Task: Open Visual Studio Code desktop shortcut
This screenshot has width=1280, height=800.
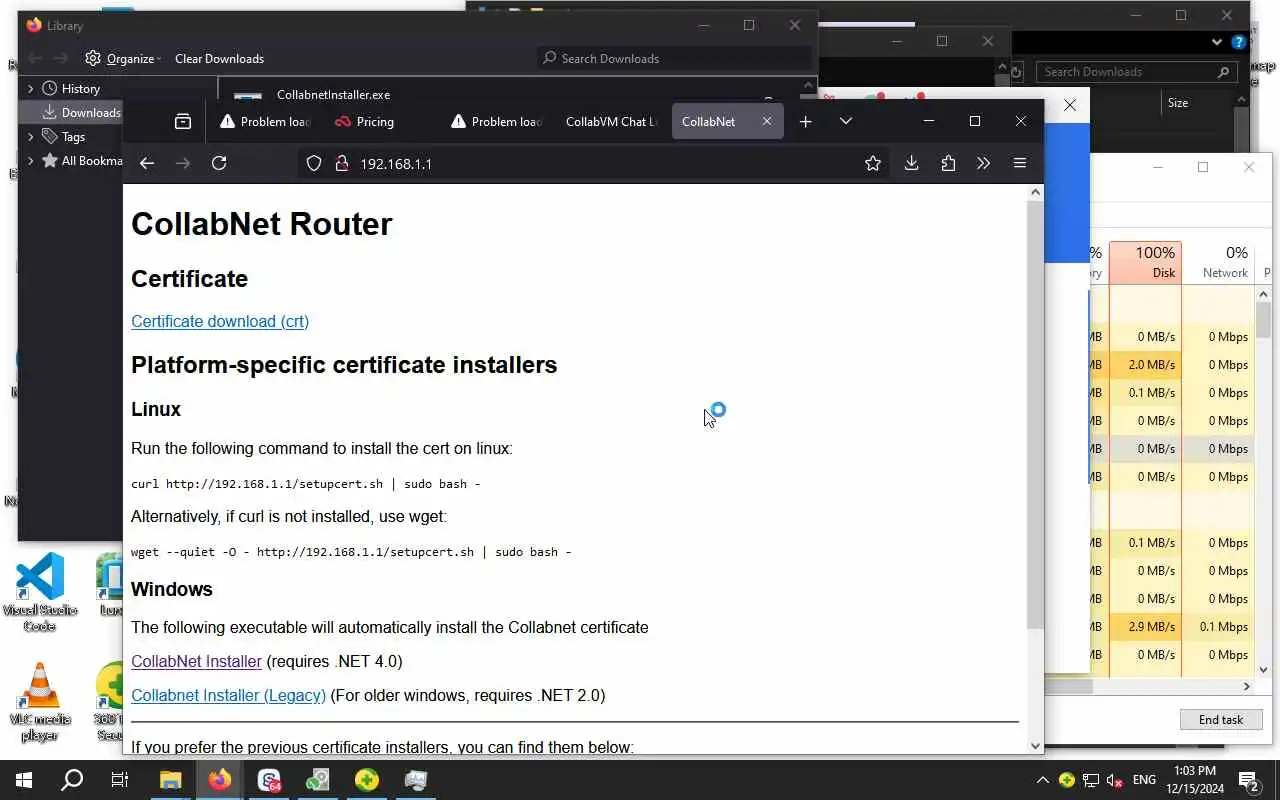Action: tap(40, 592)
